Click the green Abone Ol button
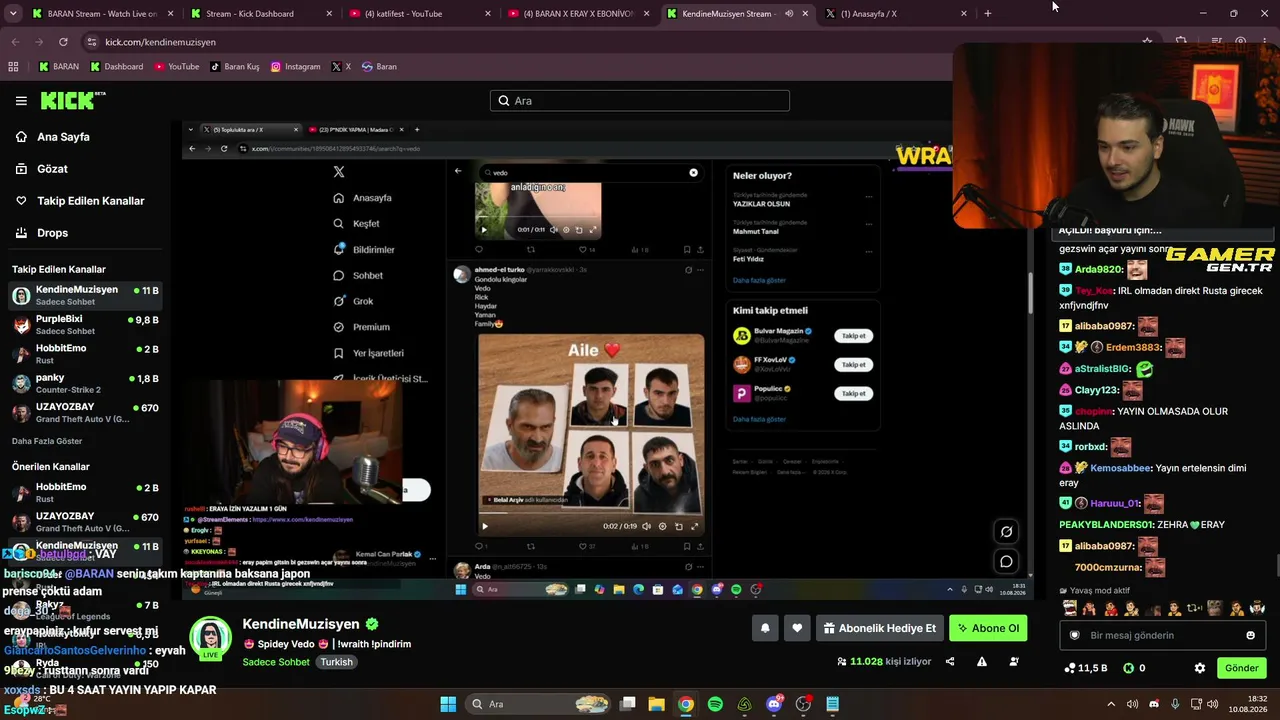Image resolution: width=1280 pixels, height=720 pixels. pyautogui.click(x=988, y=628)
